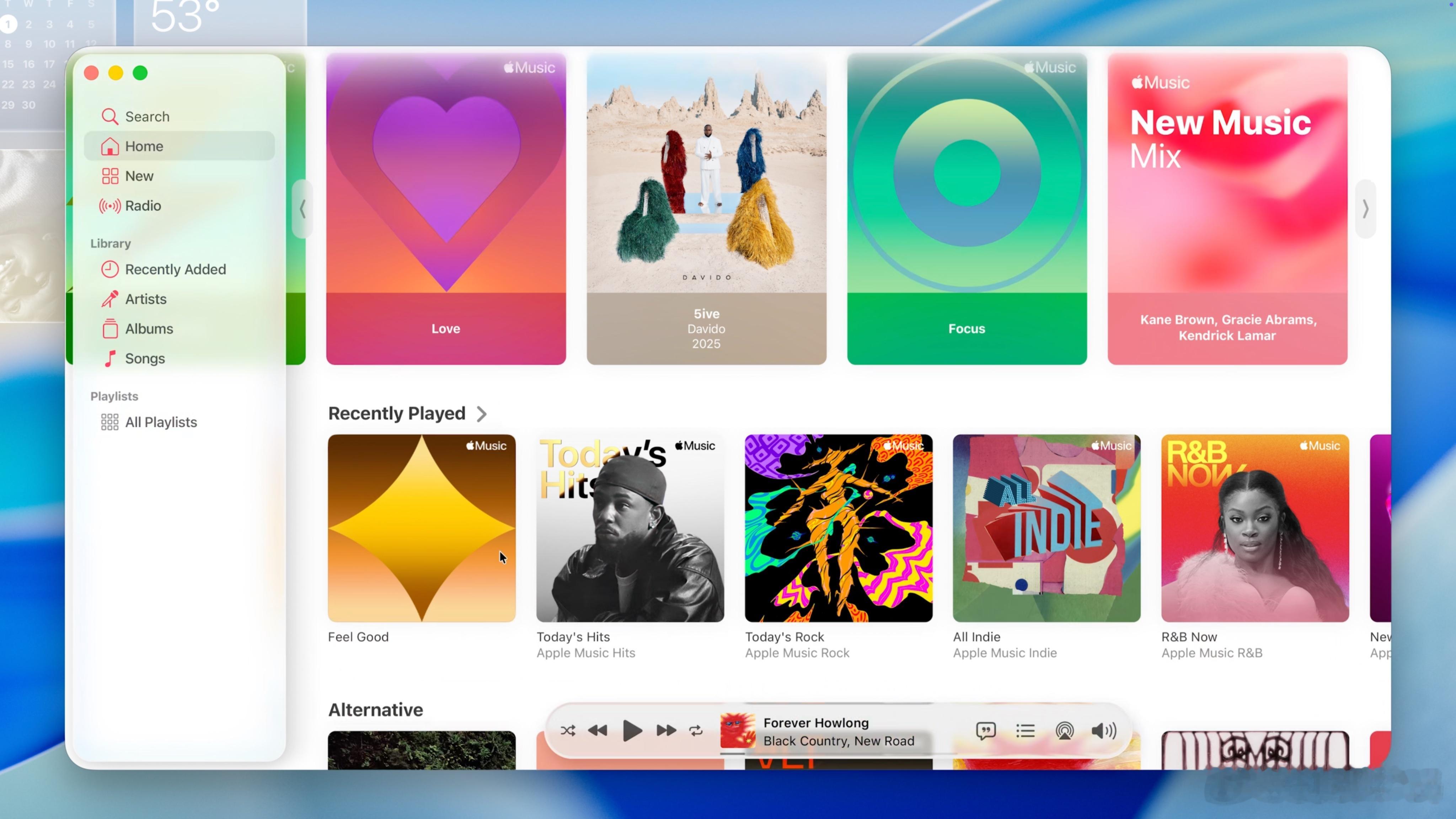Click the Artists microphone icon
This screenshot has height=819, width=1456.
click(109, 299)
